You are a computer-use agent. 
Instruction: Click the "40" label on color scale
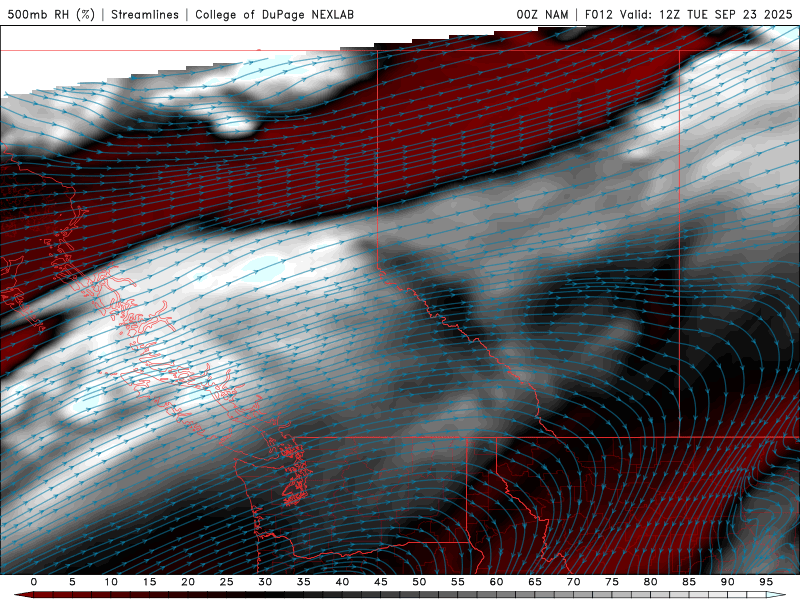coord(342,582)
